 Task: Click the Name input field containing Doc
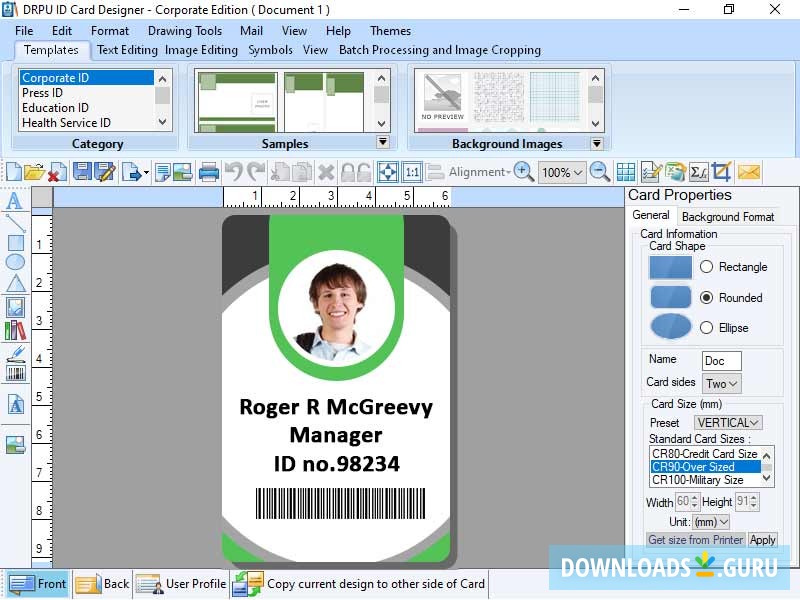(721, 361)
